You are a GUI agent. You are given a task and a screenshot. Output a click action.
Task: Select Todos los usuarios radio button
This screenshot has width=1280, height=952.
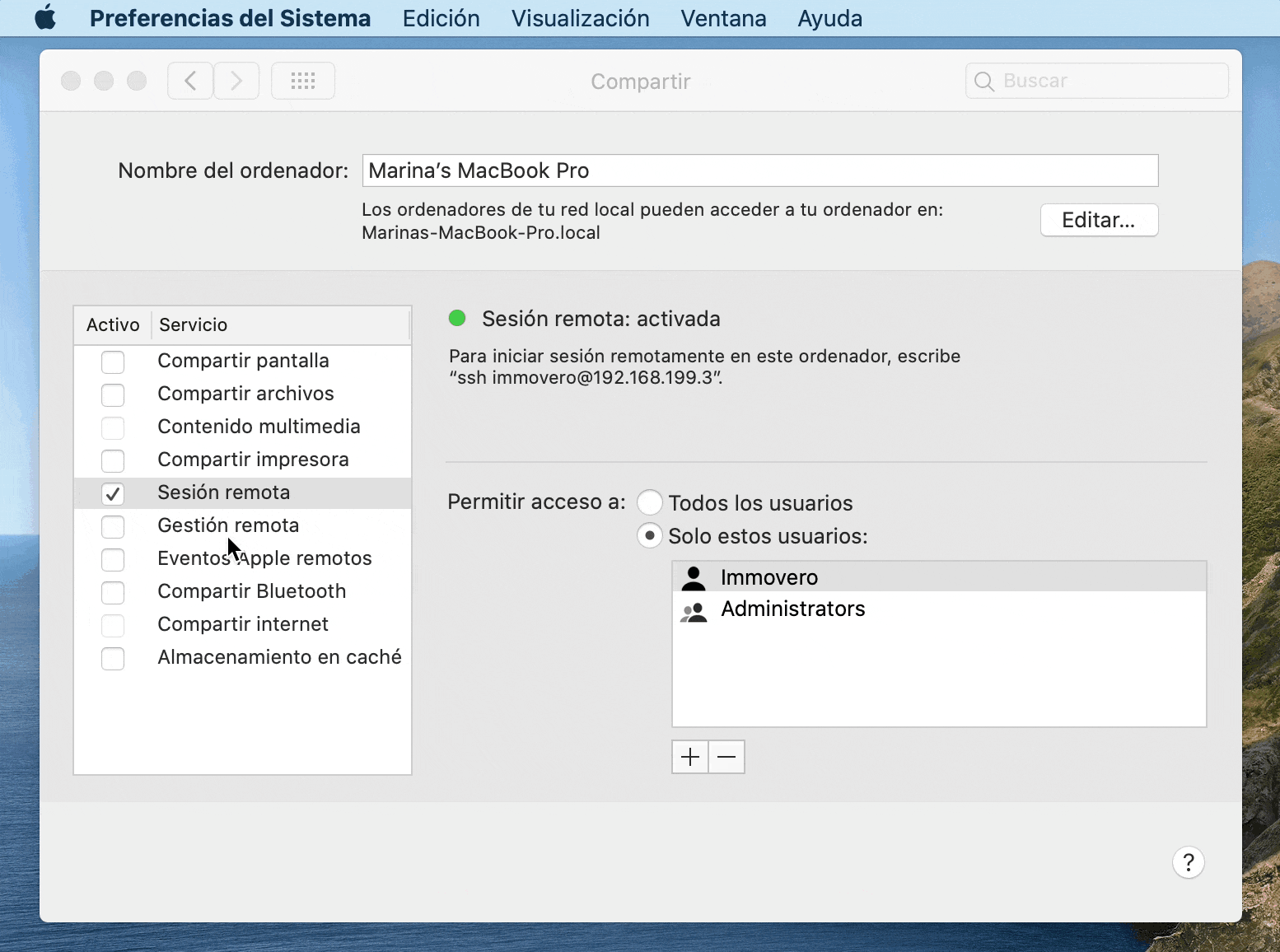coord(650,502)
